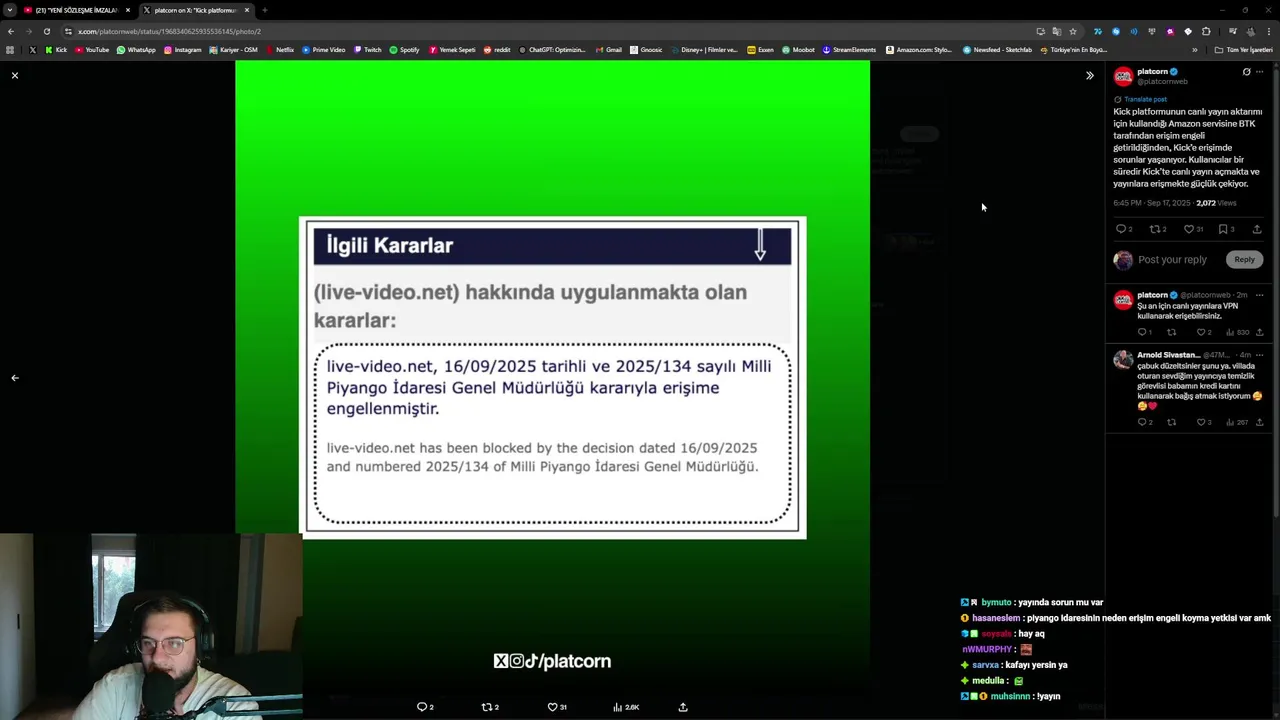Open the Kick bookmark

click(55, 49)
